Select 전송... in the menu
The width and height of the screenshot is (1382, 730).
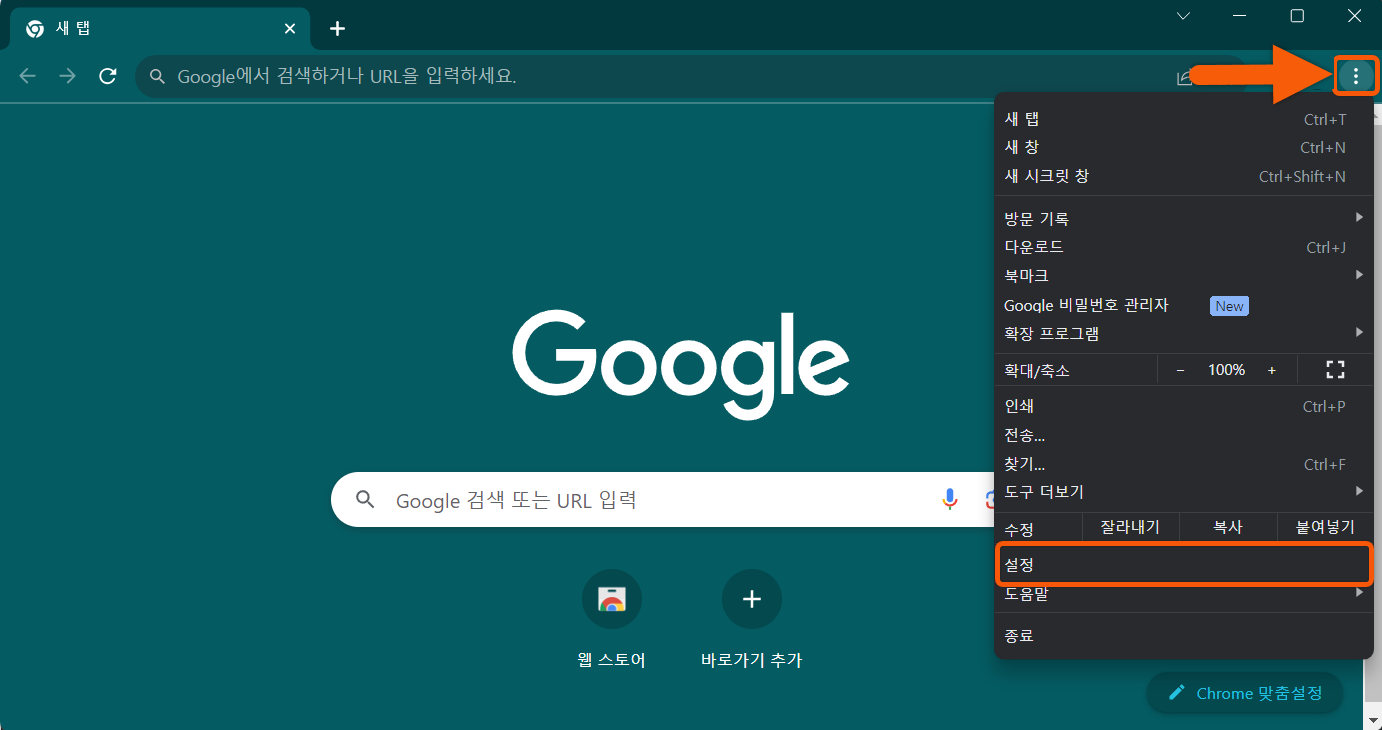(x=1184, y=435)
